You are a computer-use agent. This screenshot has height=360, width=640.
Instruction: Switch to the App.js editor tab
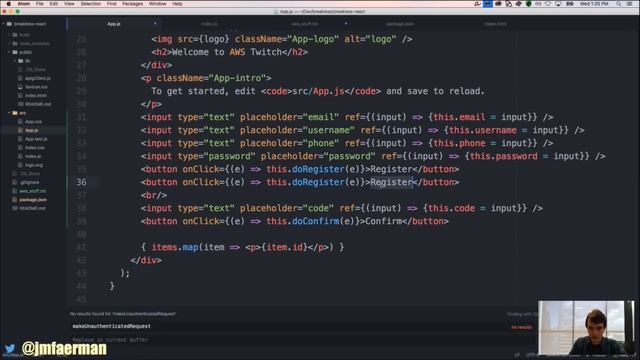(114, 24)
